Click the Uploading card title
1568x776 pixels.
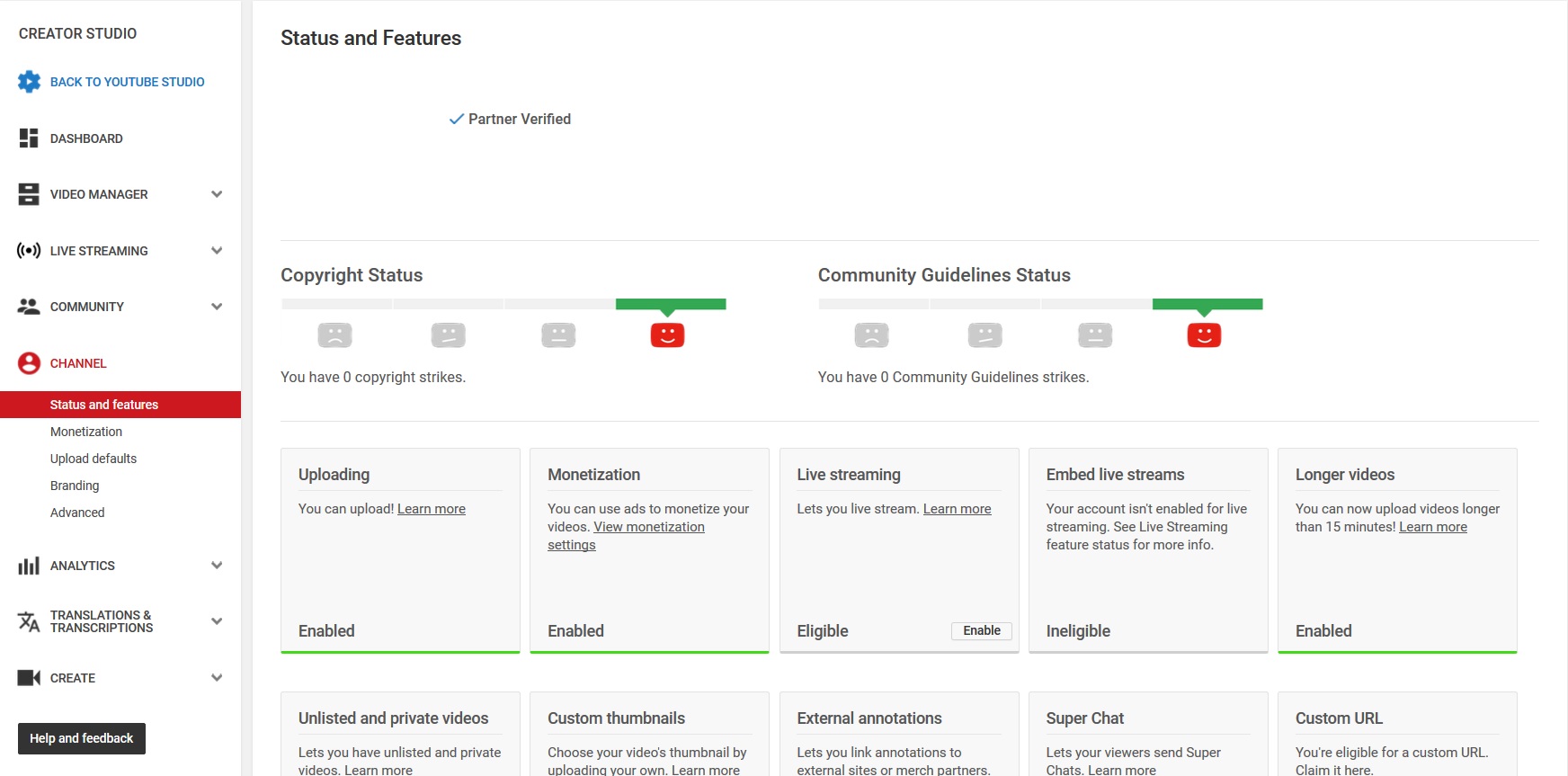point(334,475)
